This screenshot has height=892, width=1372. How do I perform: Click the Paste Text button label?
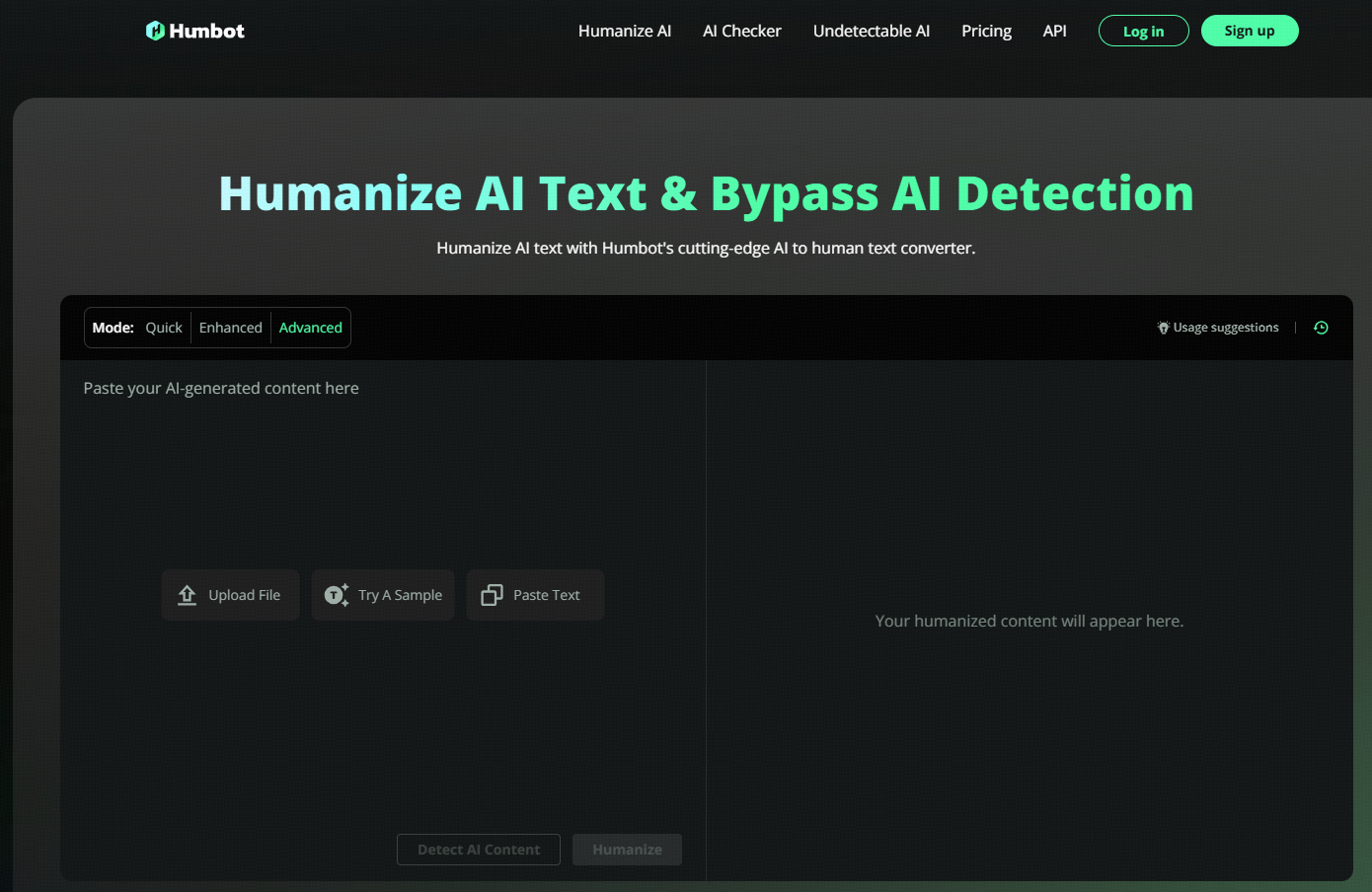[547, 595]
